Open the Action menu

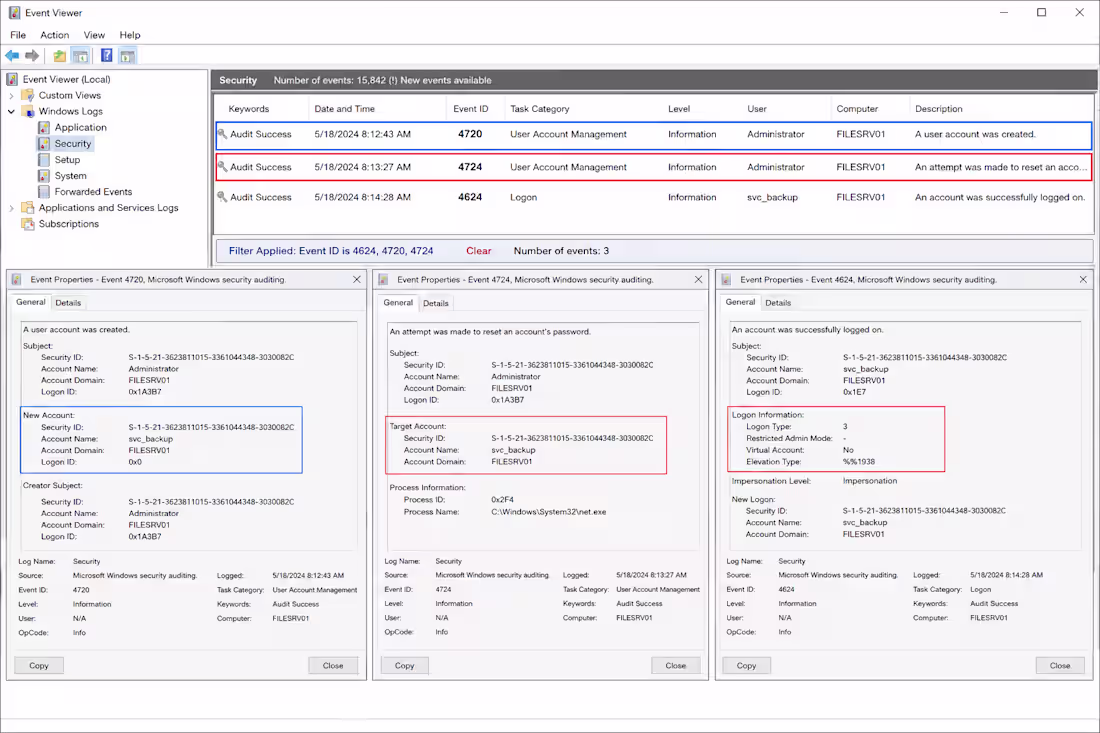pyautogui.click(x=55, y=35)
